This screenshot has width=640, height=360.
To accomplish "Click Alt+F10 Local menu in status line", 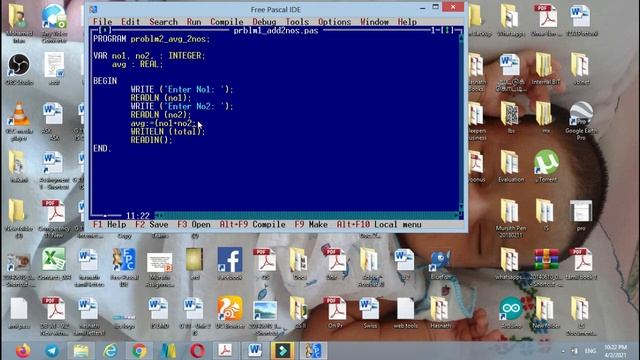I will coord(379,224).
